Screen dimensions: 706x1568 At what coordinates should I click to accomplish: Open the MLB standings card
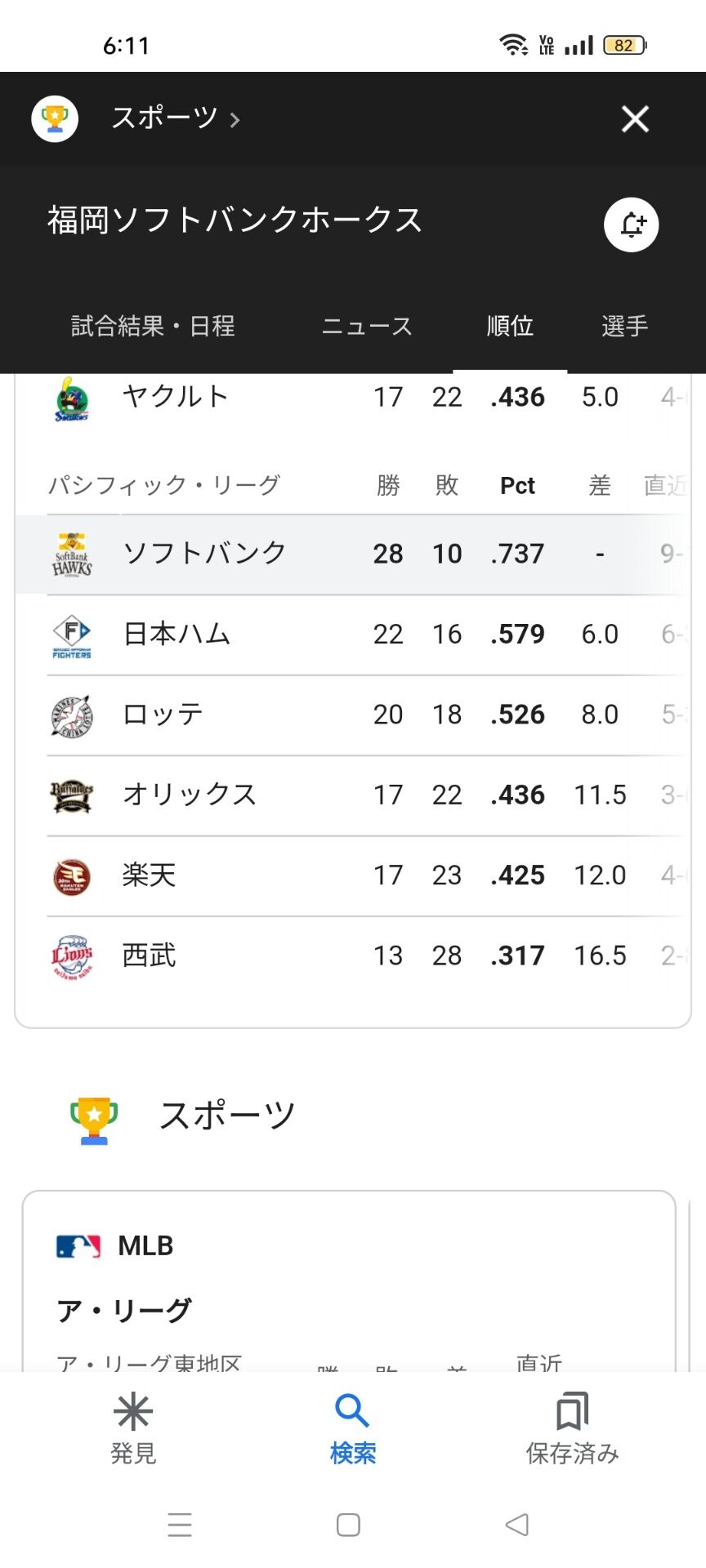[x=349, y=1281]
